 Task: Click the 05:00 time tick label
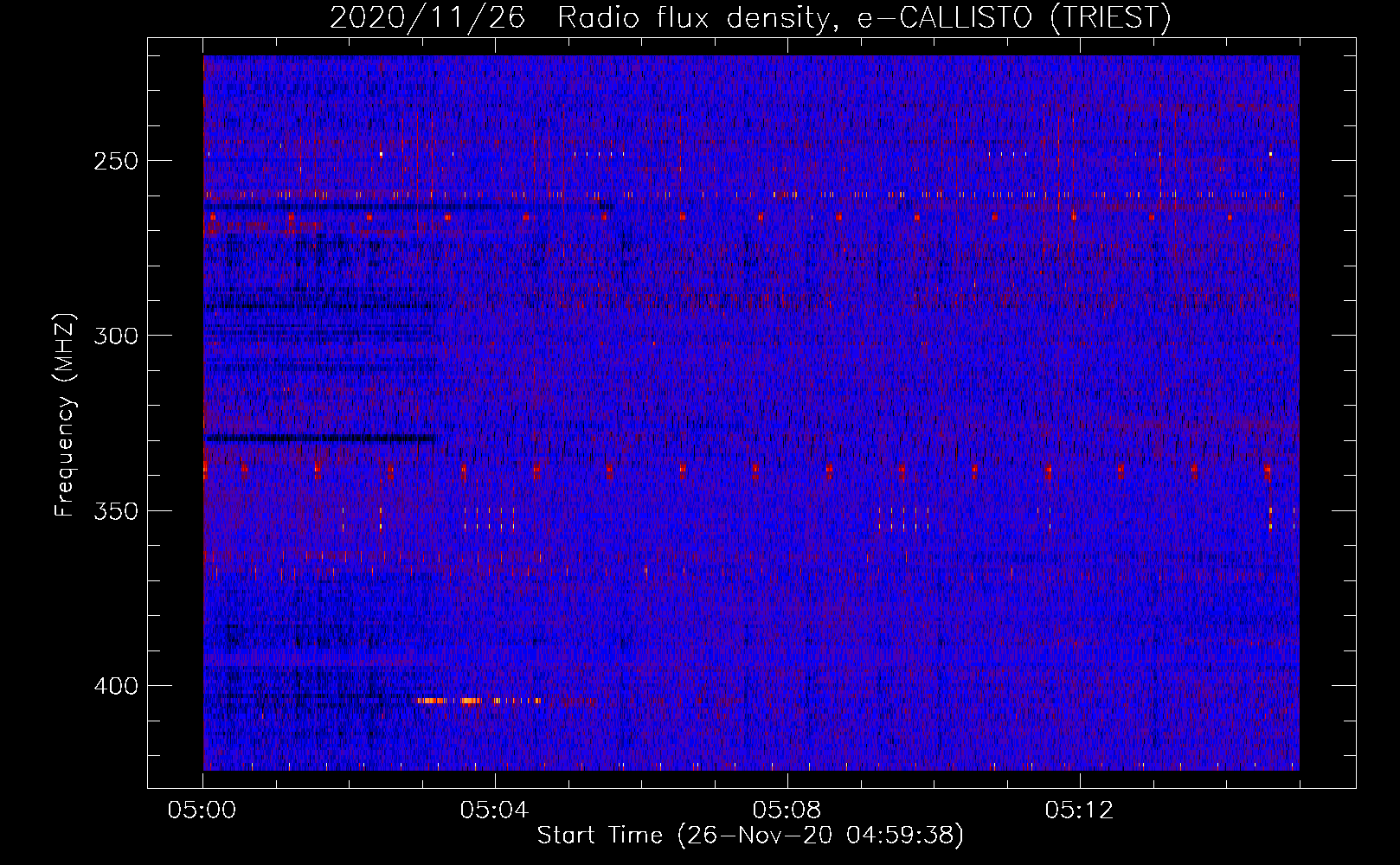click(x=202, y=810)
